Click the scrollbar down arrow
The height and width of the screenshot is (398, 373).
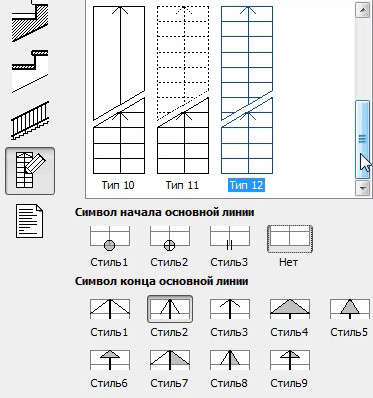tap(362, 188)
